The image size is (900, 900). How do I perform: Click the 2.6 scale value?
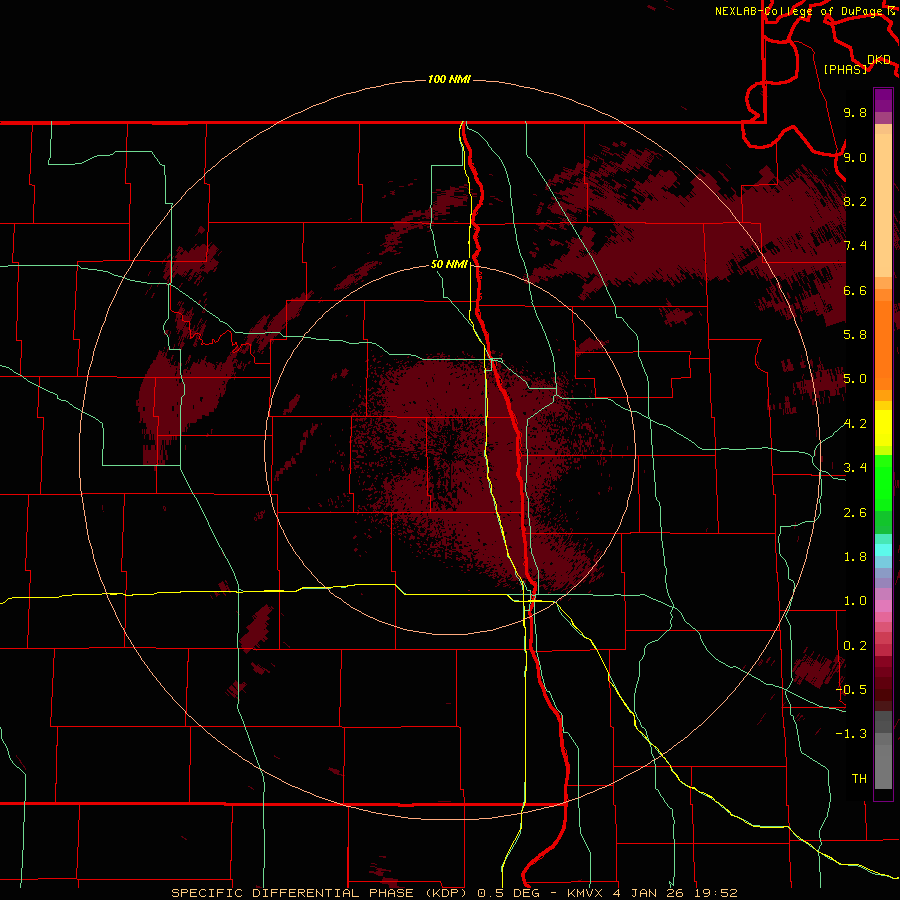click(x=855, y=513)
